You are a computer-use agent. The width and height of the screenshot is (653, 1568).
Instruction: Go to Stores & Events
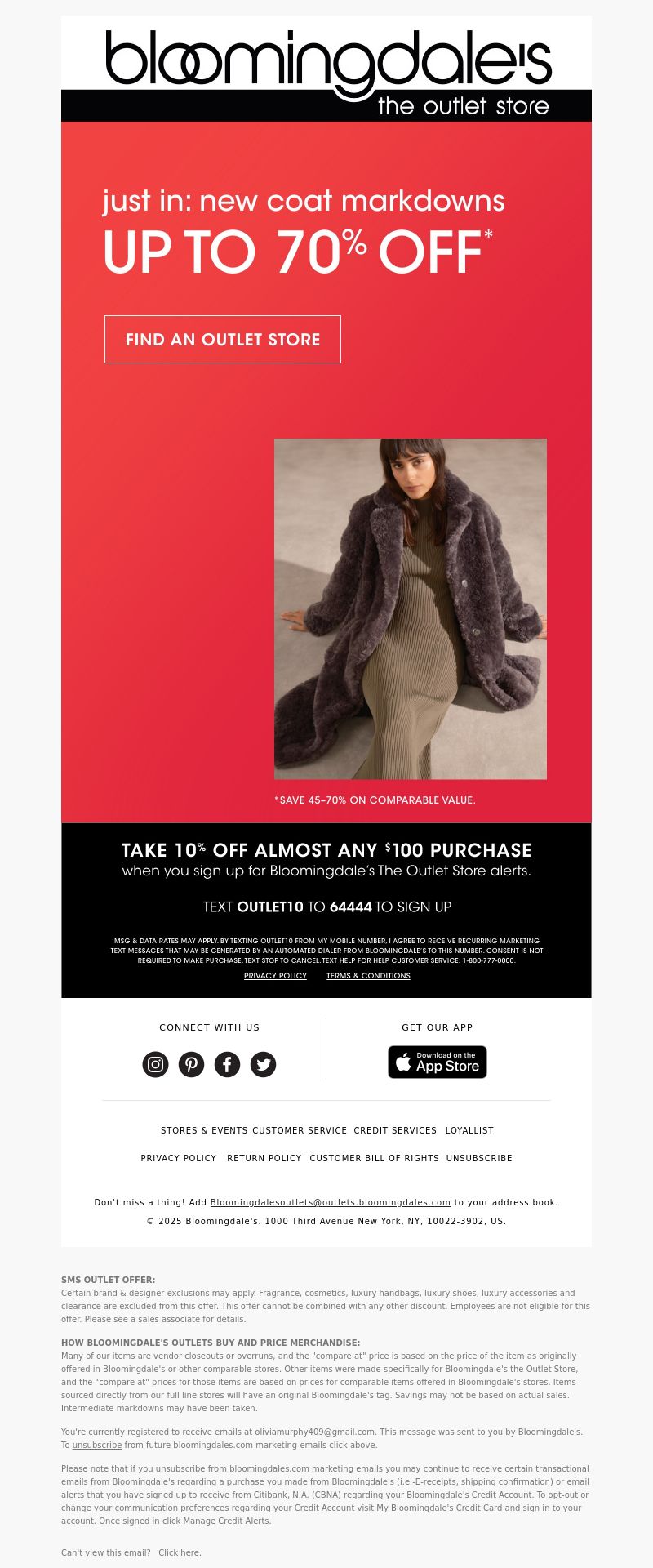point(204,1130)
